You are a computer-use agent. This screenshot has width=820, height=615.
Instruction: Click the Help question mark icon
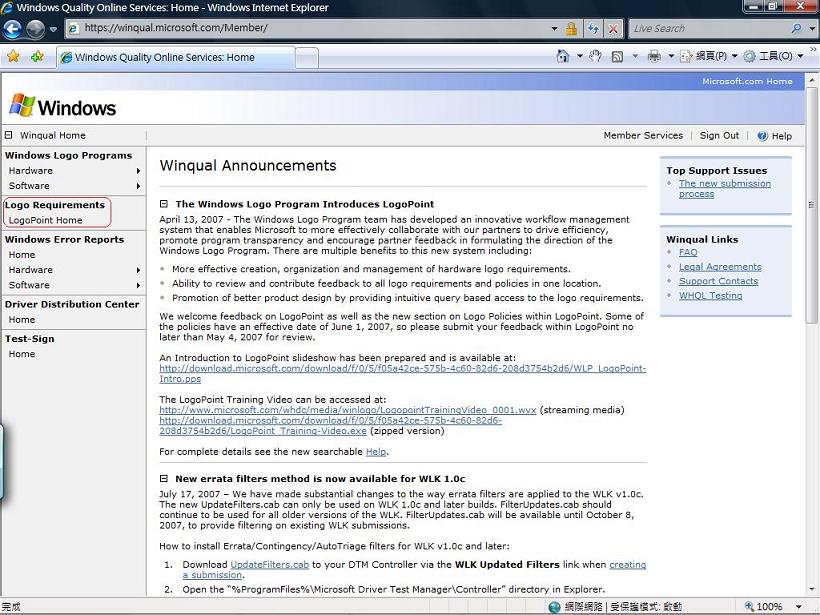[762, 136]
